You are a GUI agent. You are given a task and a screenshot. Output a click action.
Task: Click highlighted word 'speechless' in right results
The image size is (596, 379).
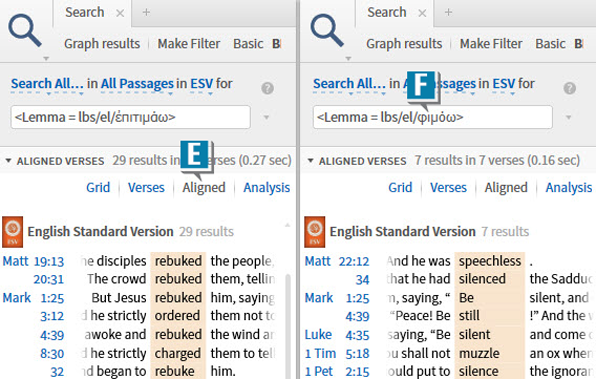pos(490,261)
